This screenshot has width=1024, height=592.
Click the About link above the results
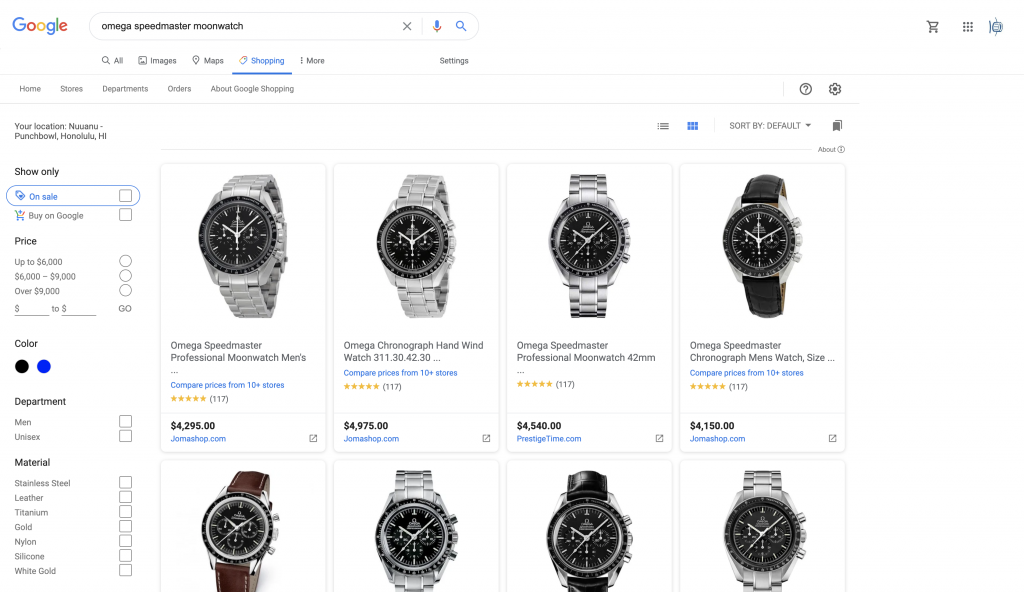point(827,150)
